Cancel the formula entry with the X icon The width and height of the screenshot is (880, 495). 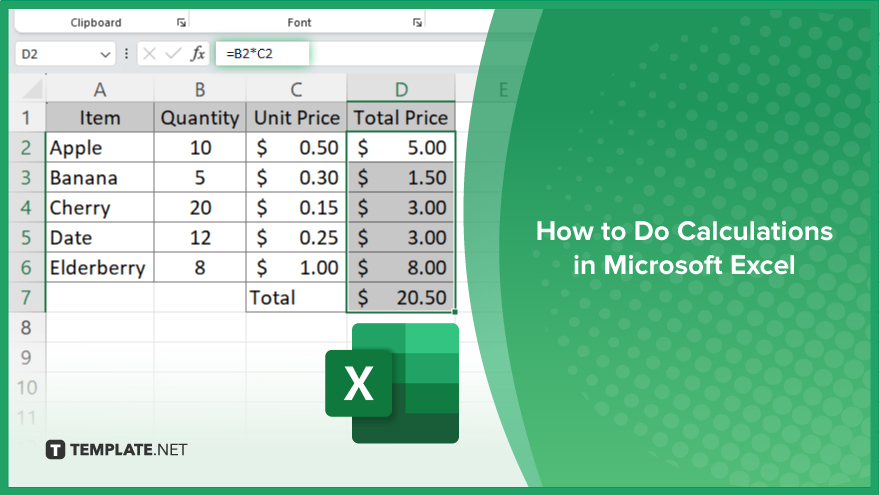coord(149,54)
